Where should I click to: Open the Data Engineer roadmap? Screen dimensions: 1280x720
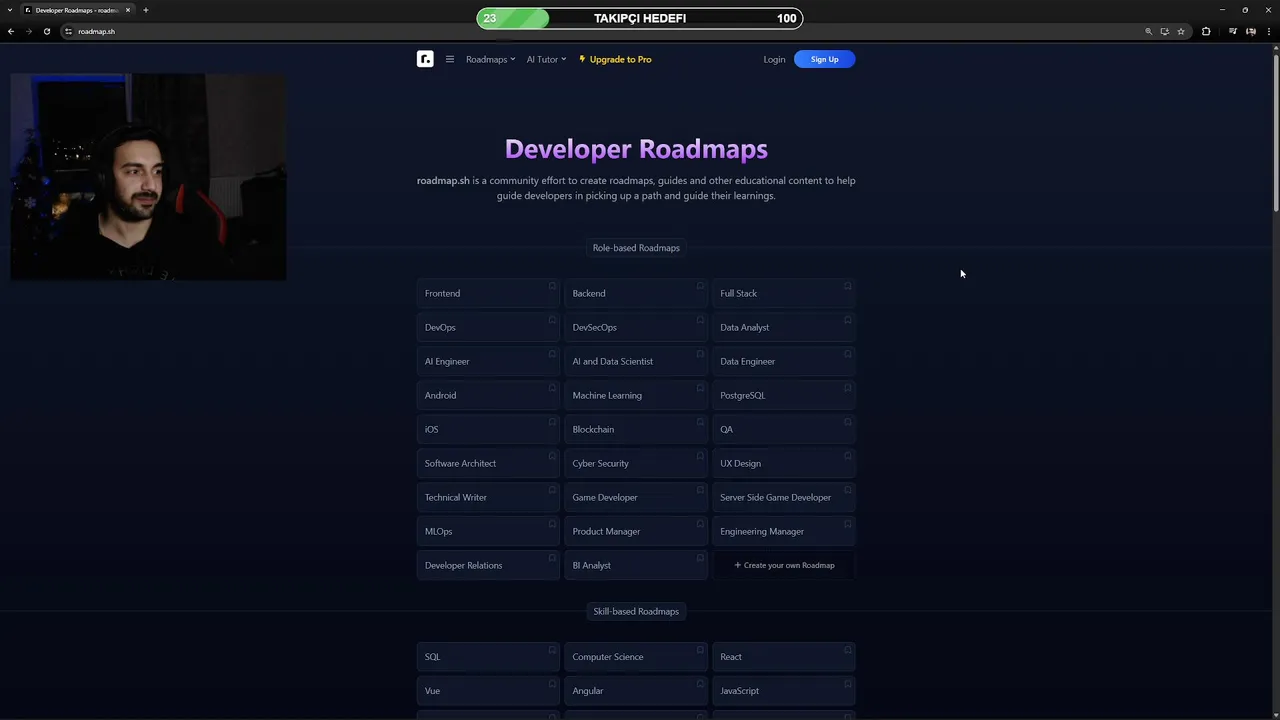(784, 361)
